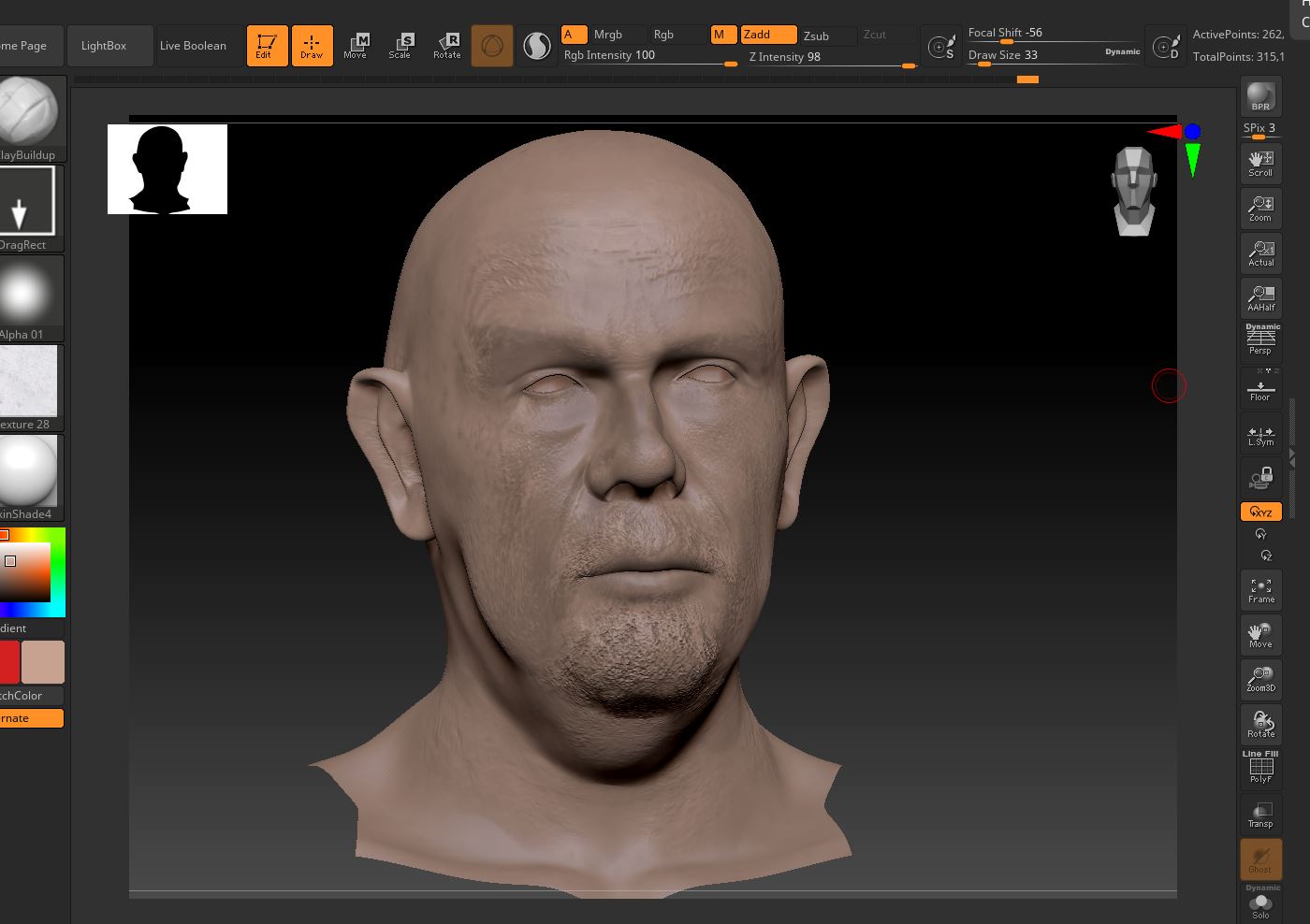1310x924 pixels.
Task: Open the Home Page button
Action: pyautogui.click(x=31, y=46)
